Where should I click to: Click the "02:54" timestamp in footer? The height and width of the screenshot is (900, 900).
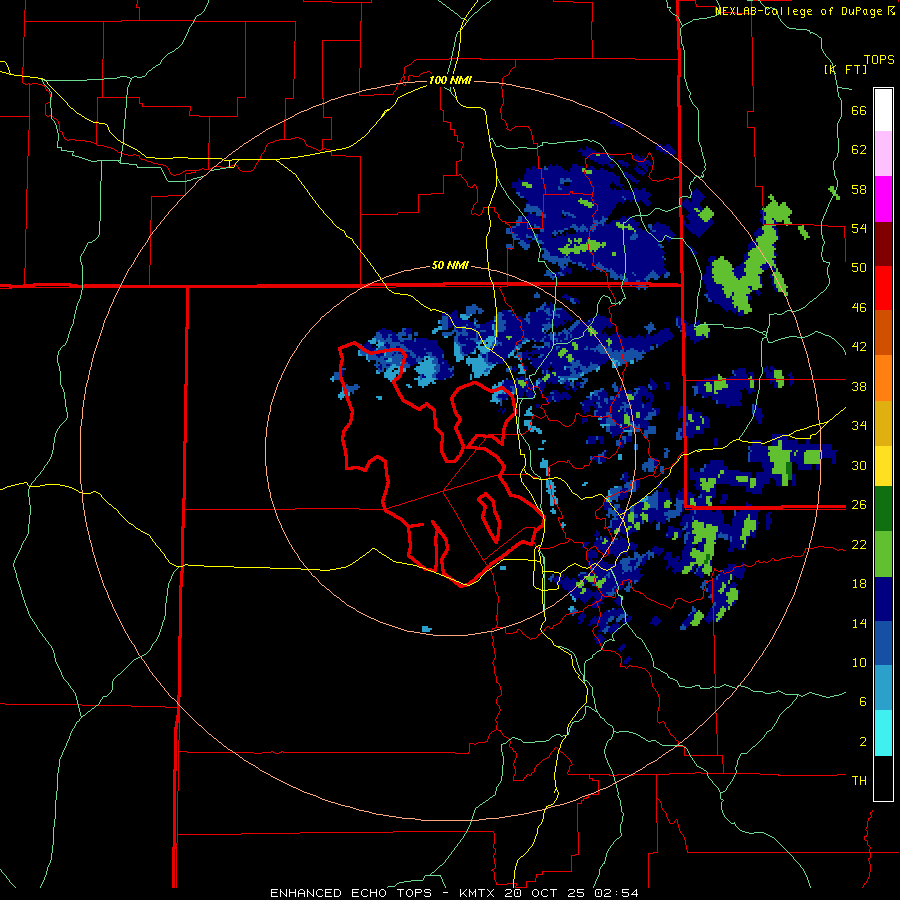pyautogui.click(x=615, y=893)
